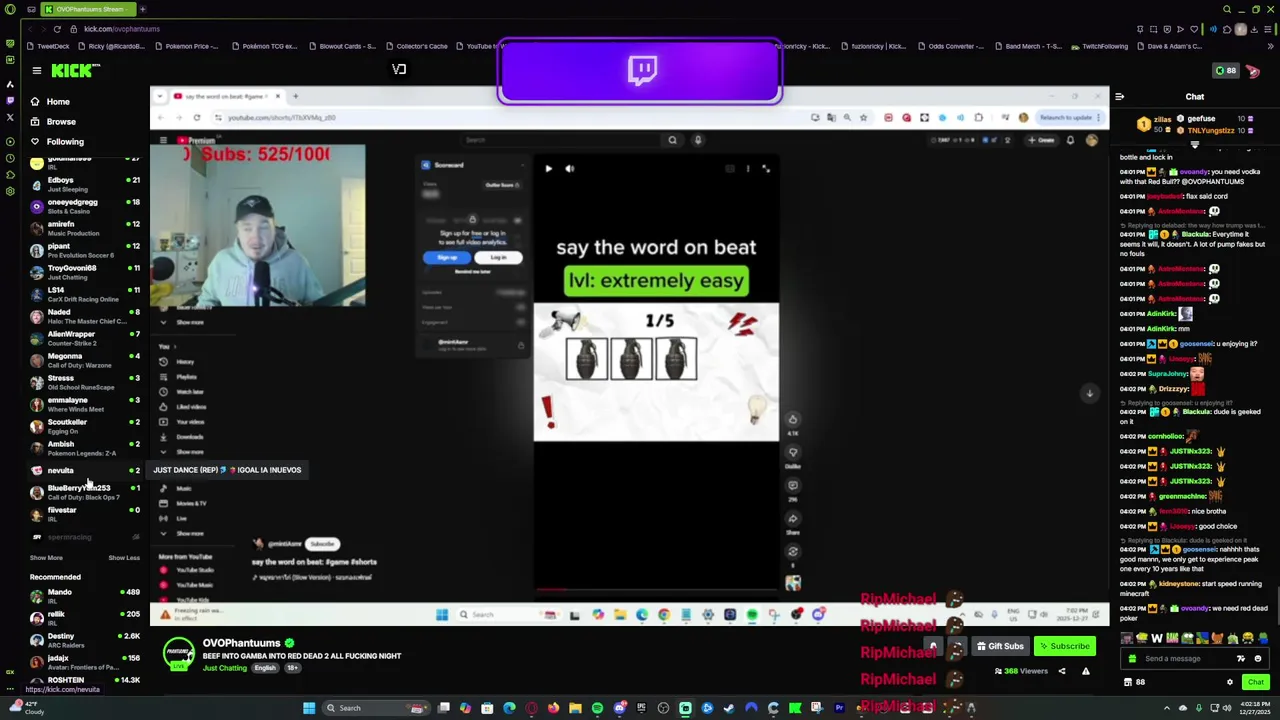Click the down arrow to scroll chat
Image resolution: width=1280 pixels, height=720 pixels.
1195,145
